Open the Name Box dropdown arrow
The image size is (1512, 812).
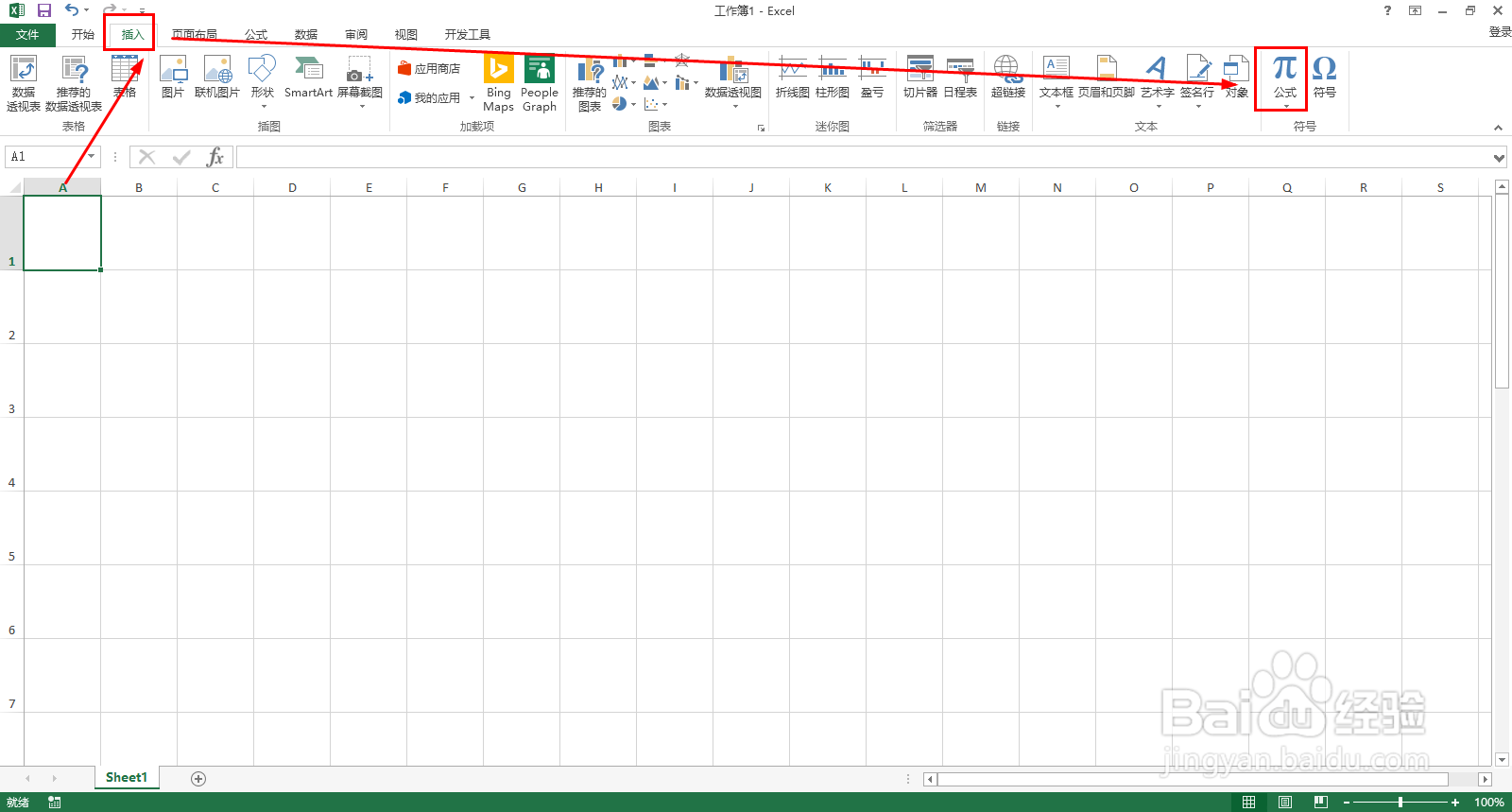(x=91, y=157)
